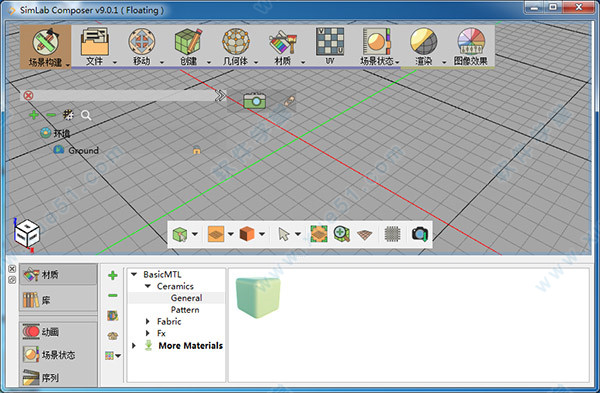Open the 场景构建 scene building workbench
Image resolution: width=600 pixels, height=393 pixels.
45,47
